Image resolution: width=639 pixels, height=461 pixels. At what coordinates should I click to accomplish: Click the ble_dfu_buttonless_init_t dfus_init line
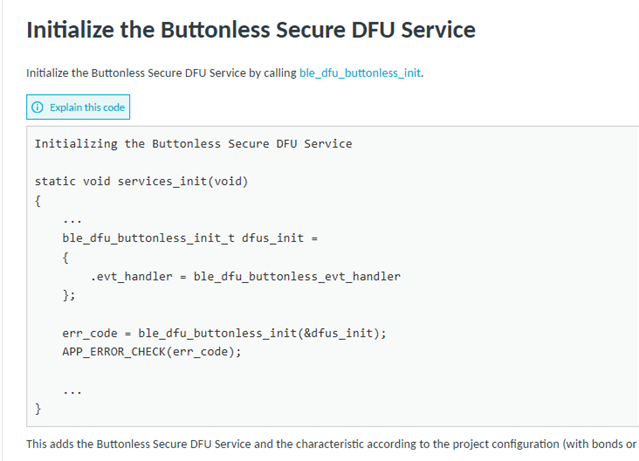(190, 238)
